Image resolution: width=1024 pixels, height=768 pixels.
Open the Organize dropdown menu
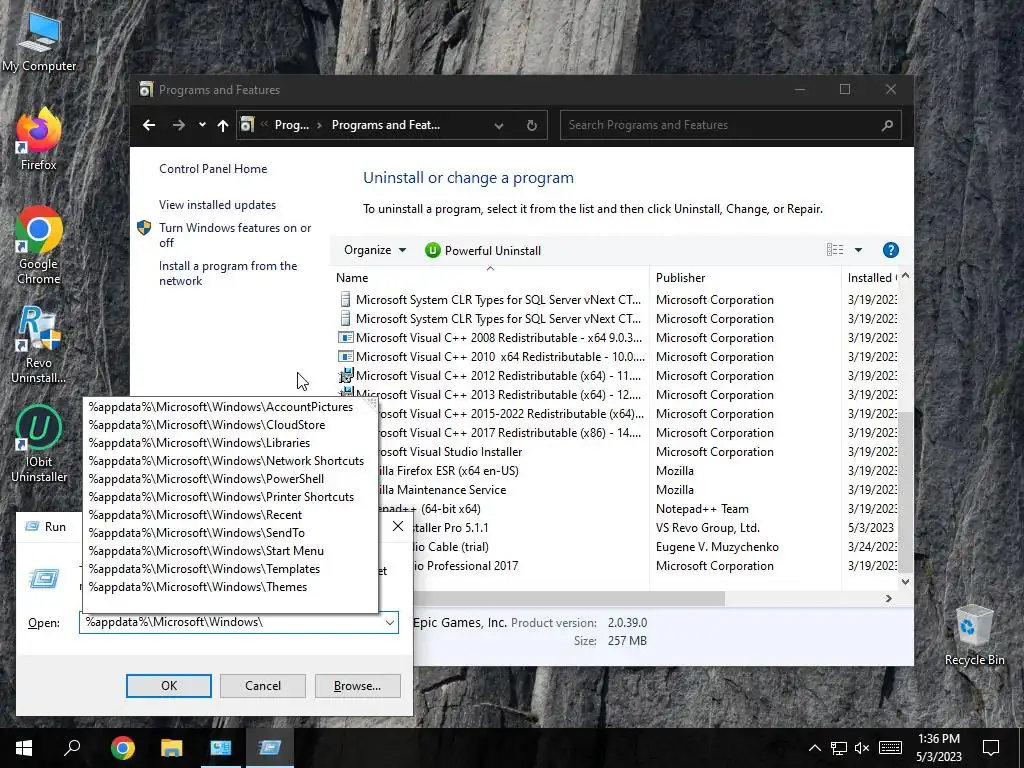pyautogui.click(x=375, y=250)
